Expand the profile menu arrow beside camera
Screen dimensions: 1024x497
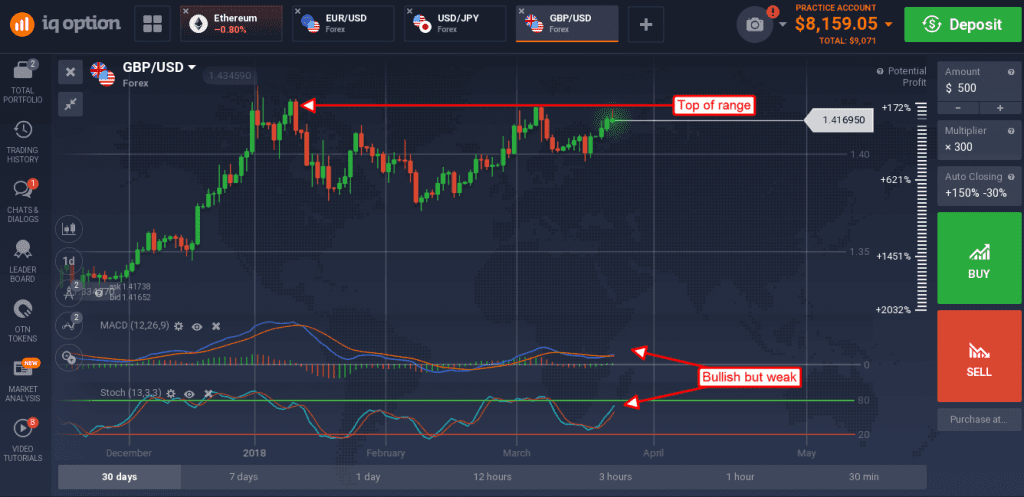point(782,25)
